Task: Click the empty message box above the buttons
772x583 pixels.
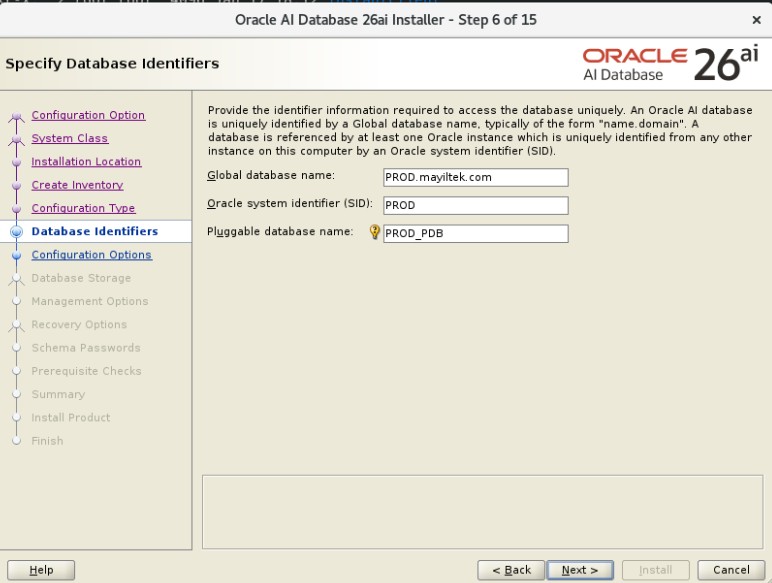Action: click(482, 512)
